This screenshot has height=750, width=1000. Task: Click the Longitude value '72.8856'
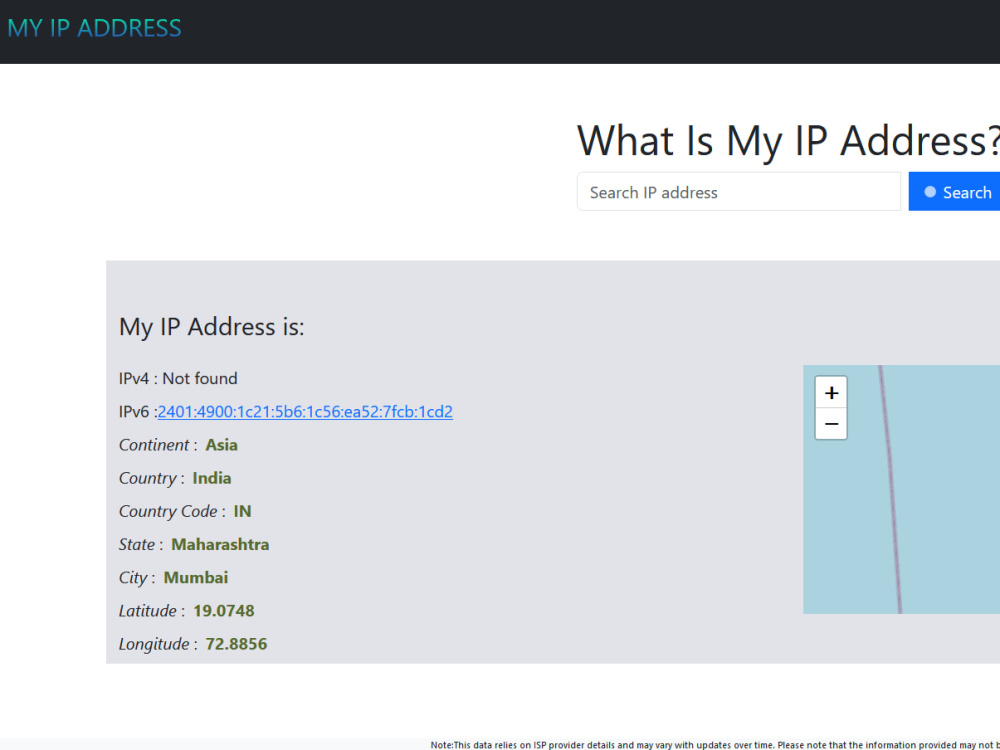[x=236, y=644]
